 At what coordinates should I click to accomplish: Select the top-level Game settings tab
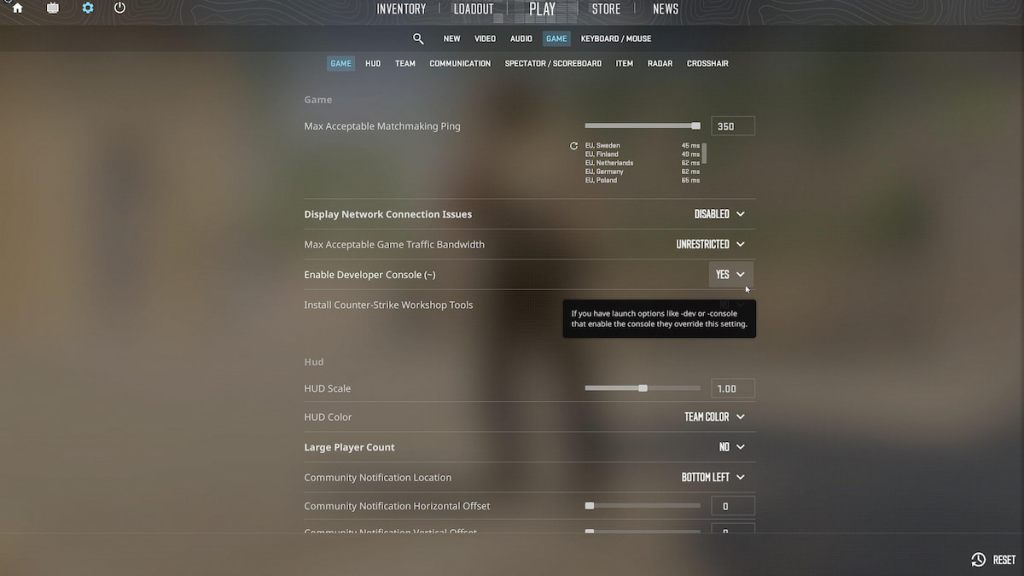pos(556,39)
